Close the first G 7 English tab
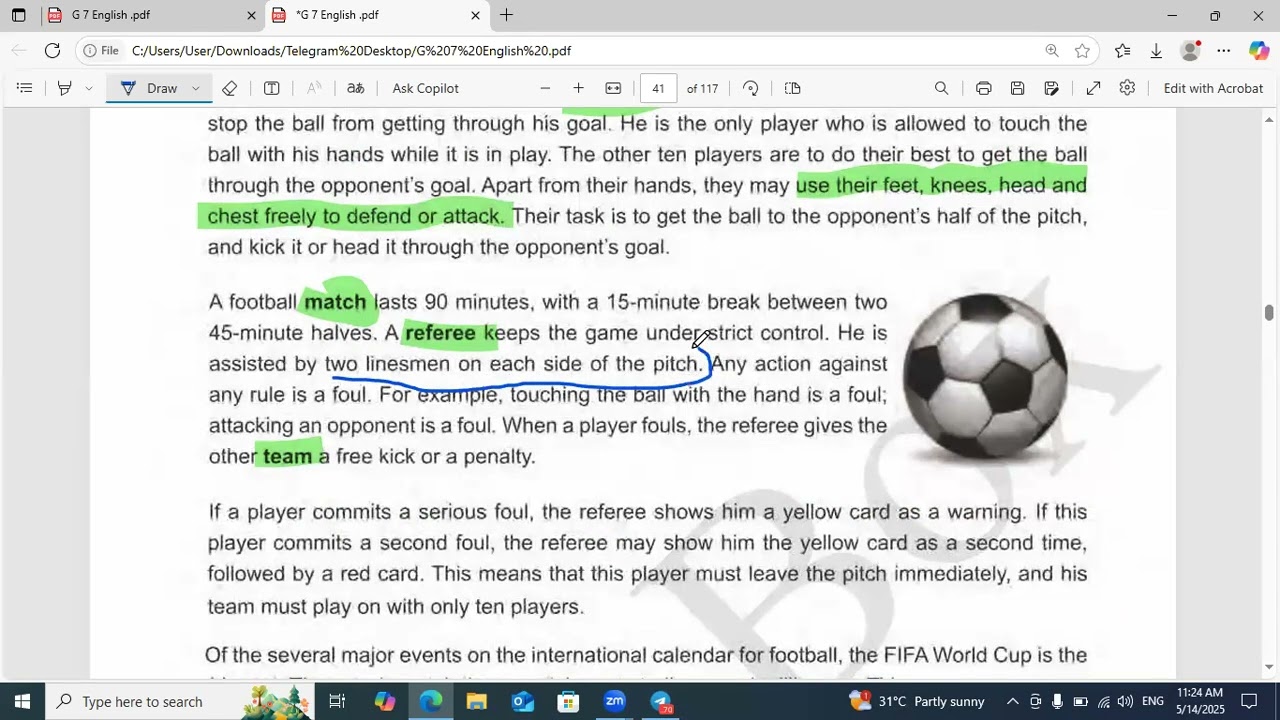 251,15
